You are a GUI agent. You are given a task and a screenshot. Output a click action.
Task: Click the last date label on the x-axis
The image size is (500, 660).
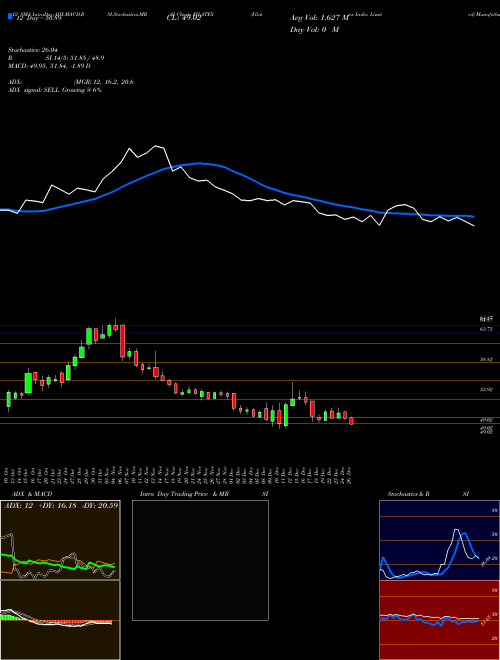[350, 474]
